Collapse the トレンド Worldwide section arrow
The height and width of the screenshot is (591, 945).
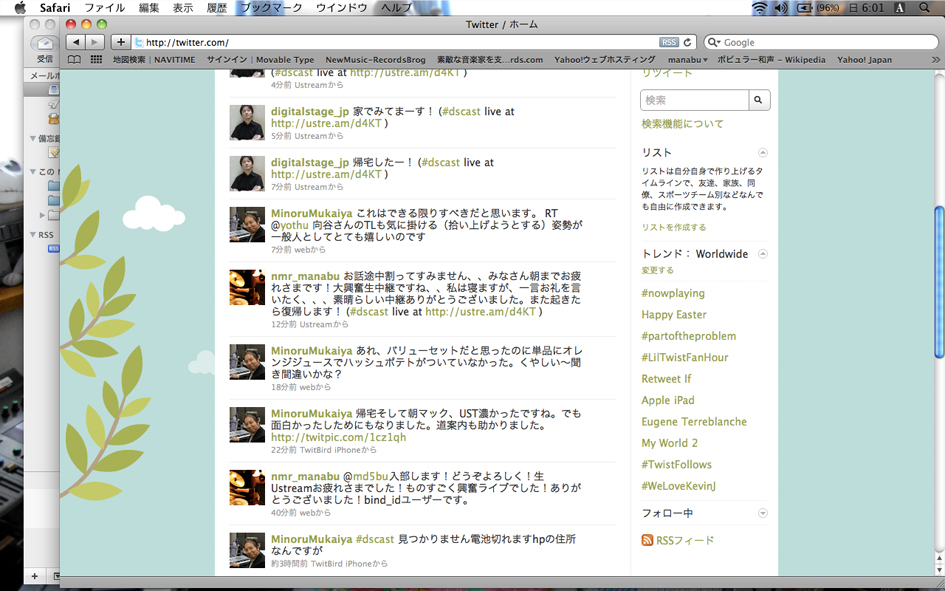[762, 254]
